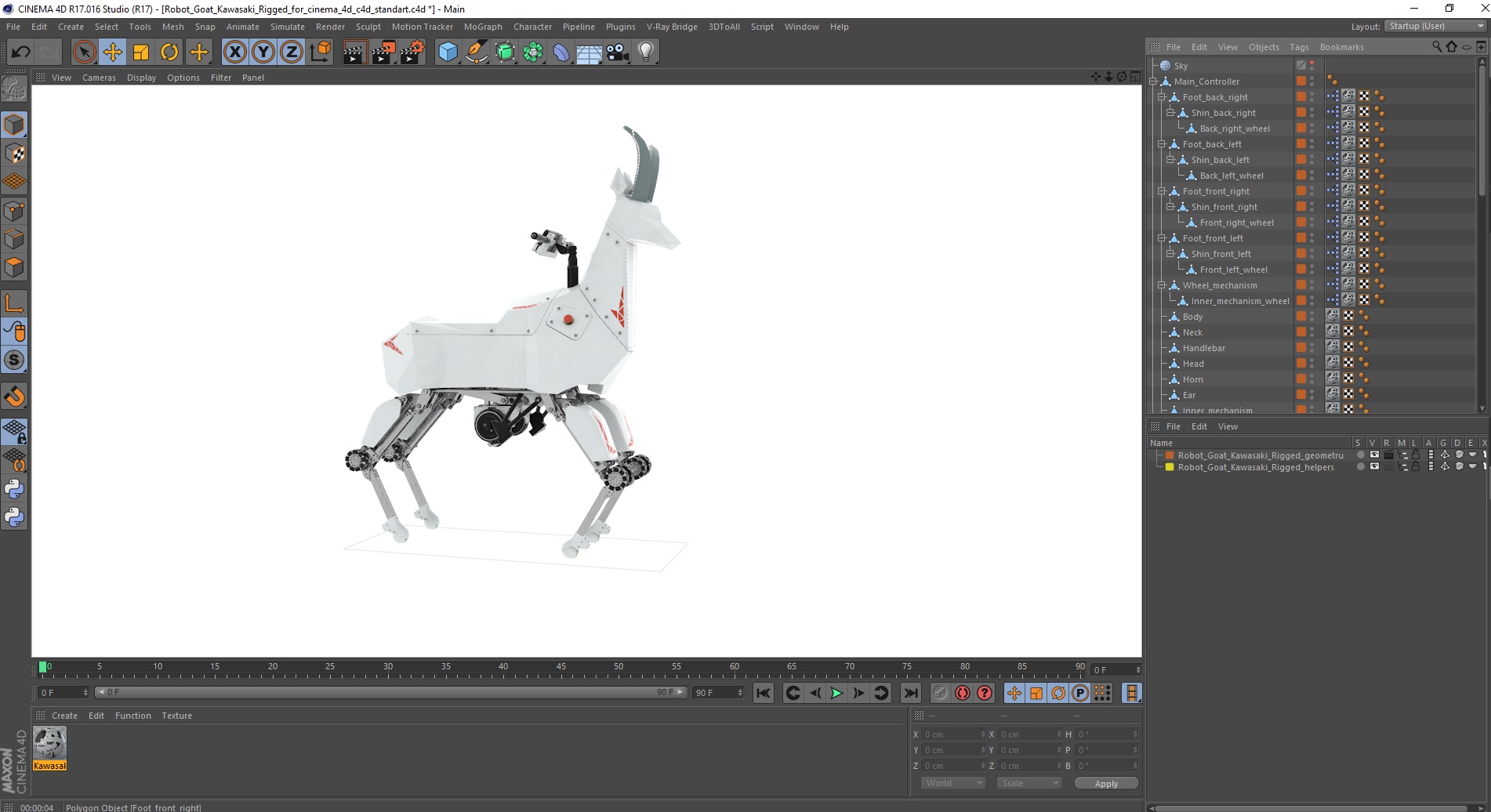Open the material manager Texture menu

click(x=176, y=716)
